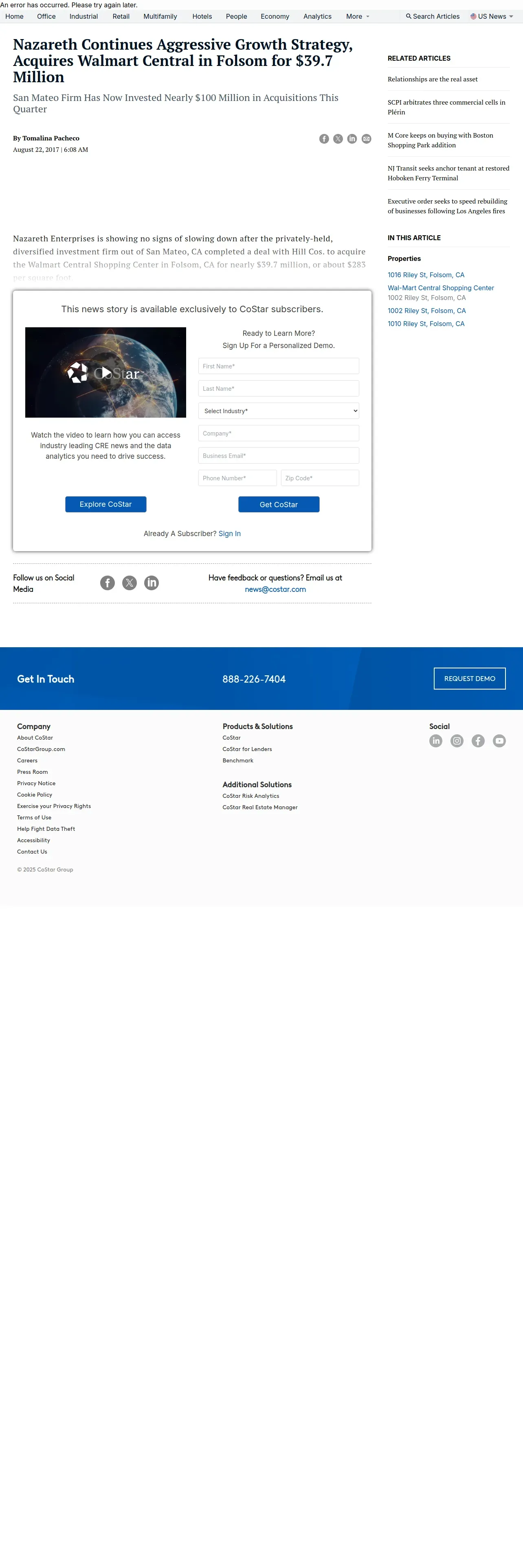523x1568 pixels.
Task: Open Benchmark product link
Action: pyautogui.click(x=238, y=761)
